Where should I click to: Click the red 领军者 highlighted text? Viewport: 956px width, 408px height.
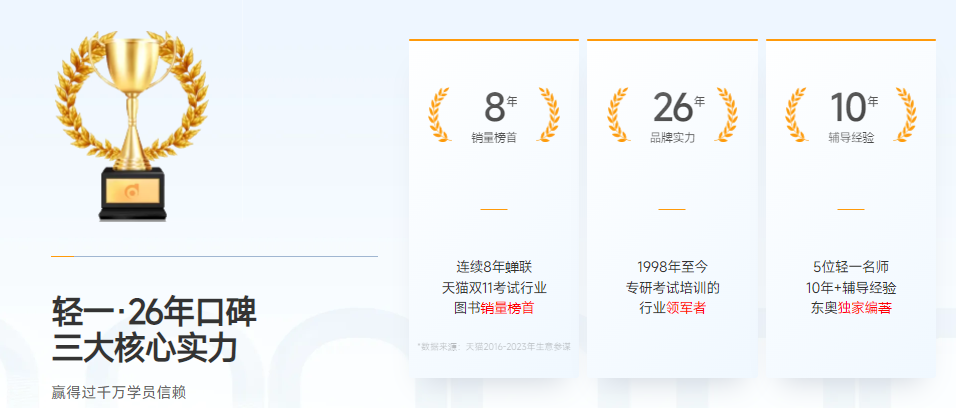[686, 308]
